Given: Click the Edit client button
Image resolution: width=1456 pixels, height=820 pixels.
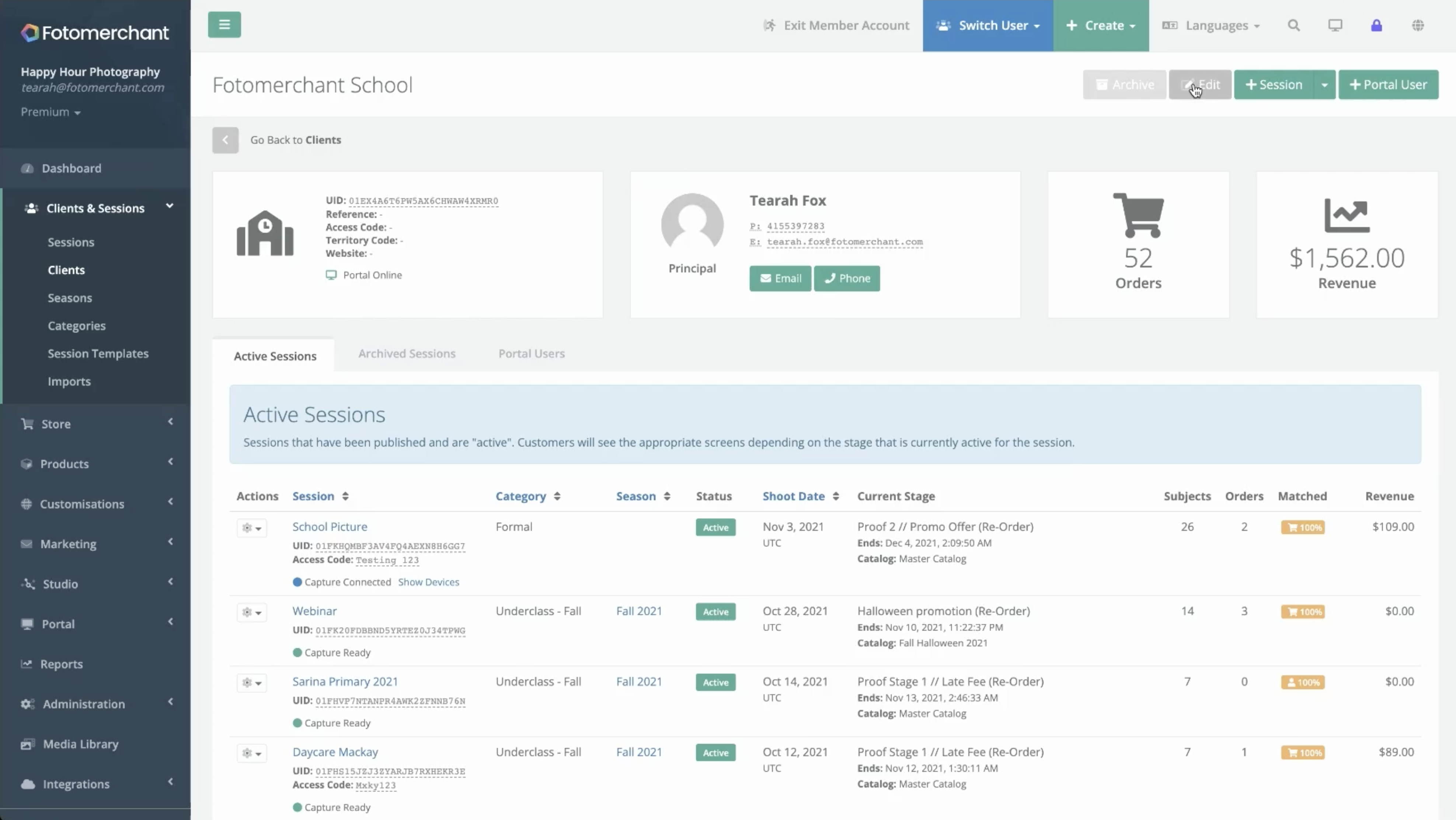Looking at the screenshot, I should tap(1200, 85).
